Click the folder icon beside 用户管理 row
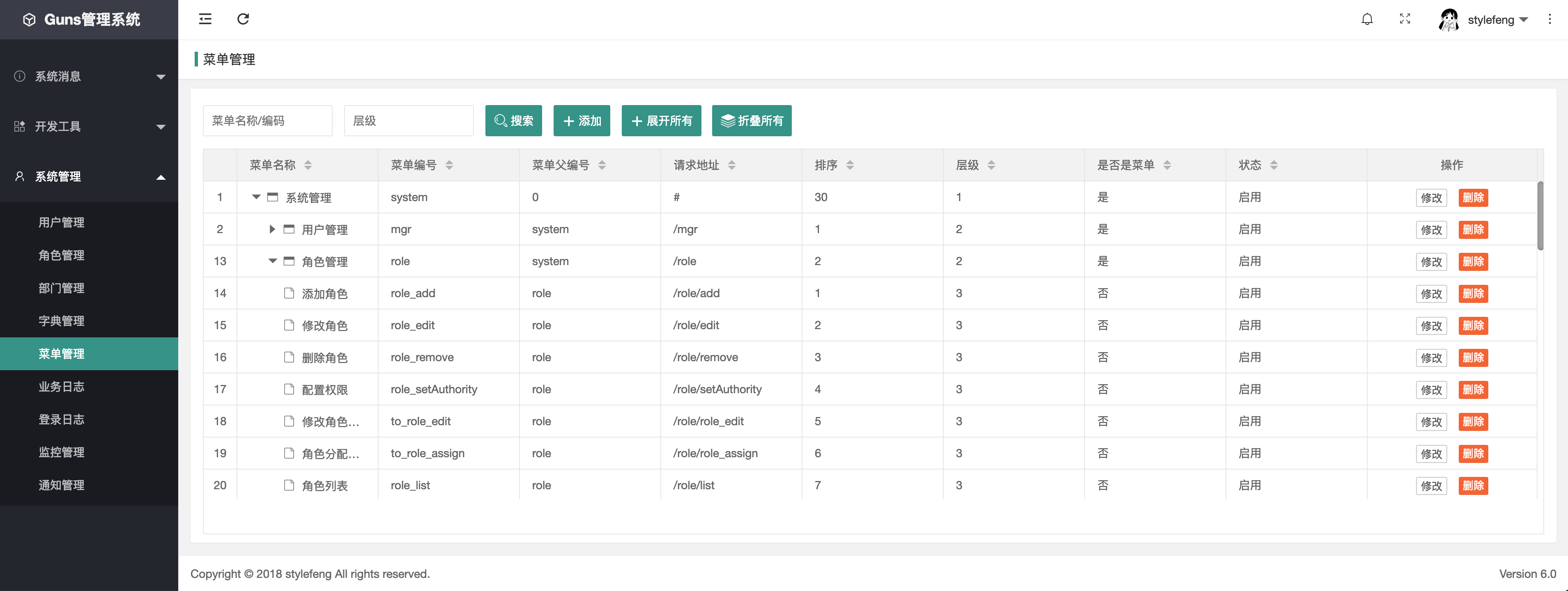 [289, 229]
